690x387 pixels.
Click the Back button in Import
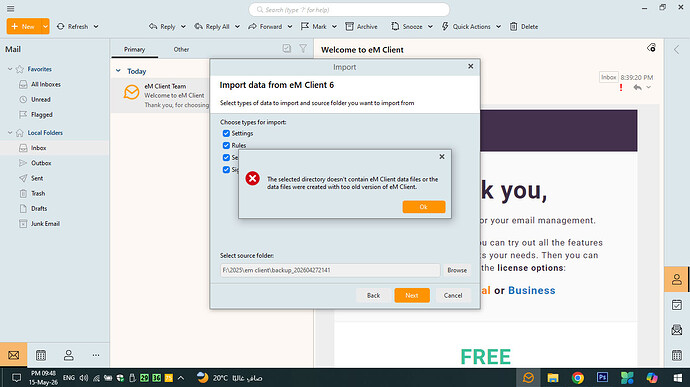pyautogui.click(x=373, y=295)
